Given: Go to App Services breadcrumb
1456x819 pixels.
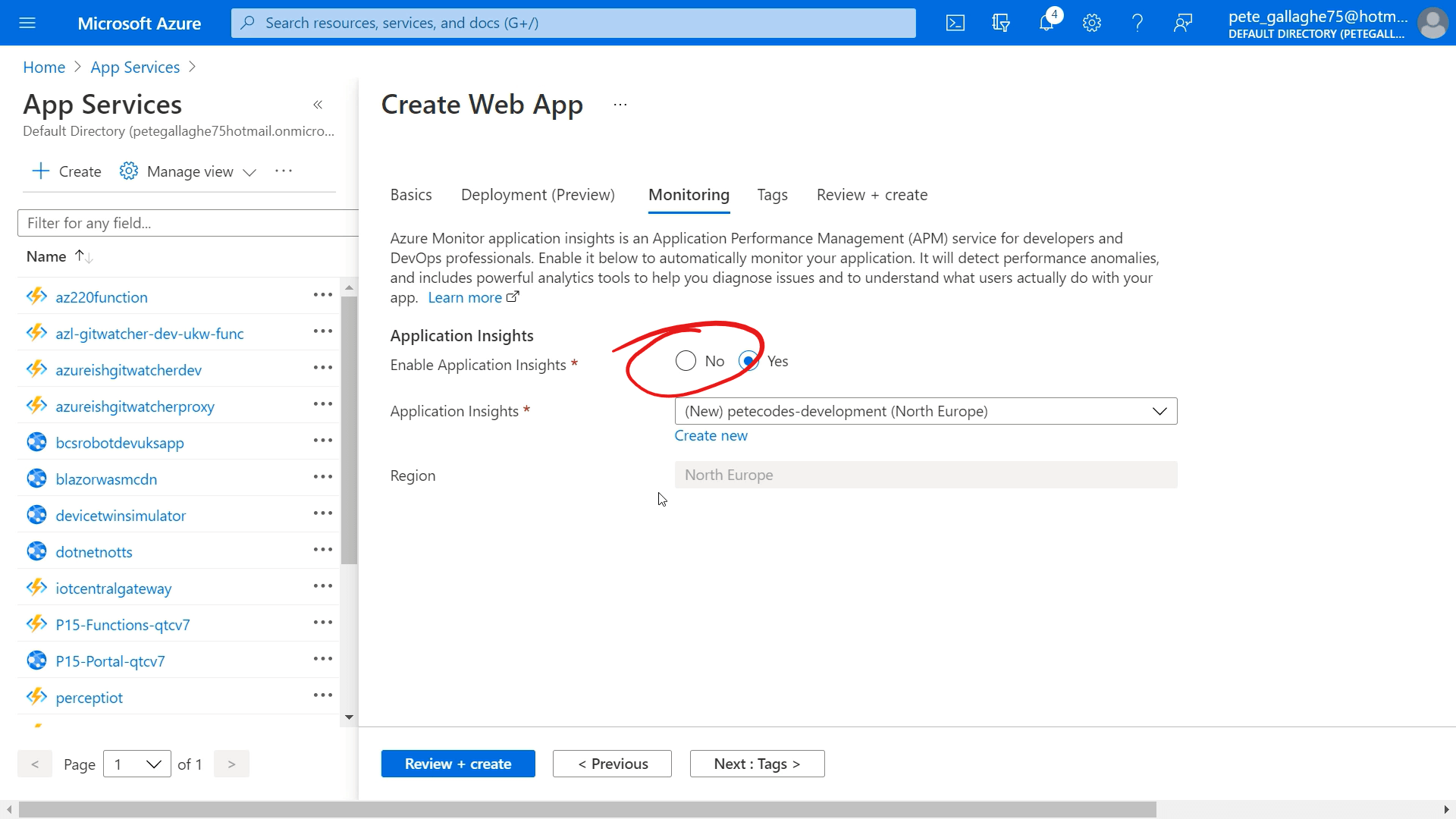Looking at the screenshot, I should [135, 67].
